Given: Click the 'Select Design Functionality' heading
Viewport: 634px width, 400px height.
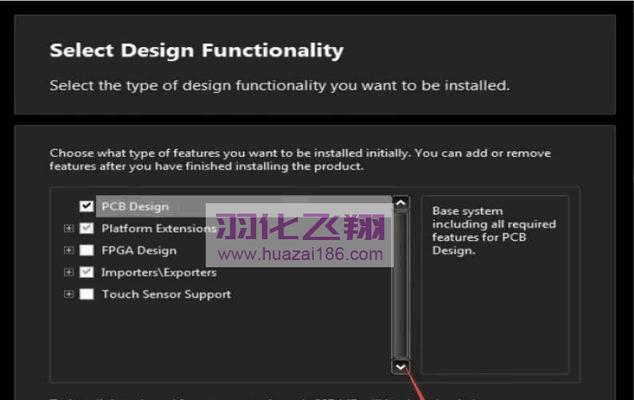Looking at the screenshot, I should coord(197,51).
